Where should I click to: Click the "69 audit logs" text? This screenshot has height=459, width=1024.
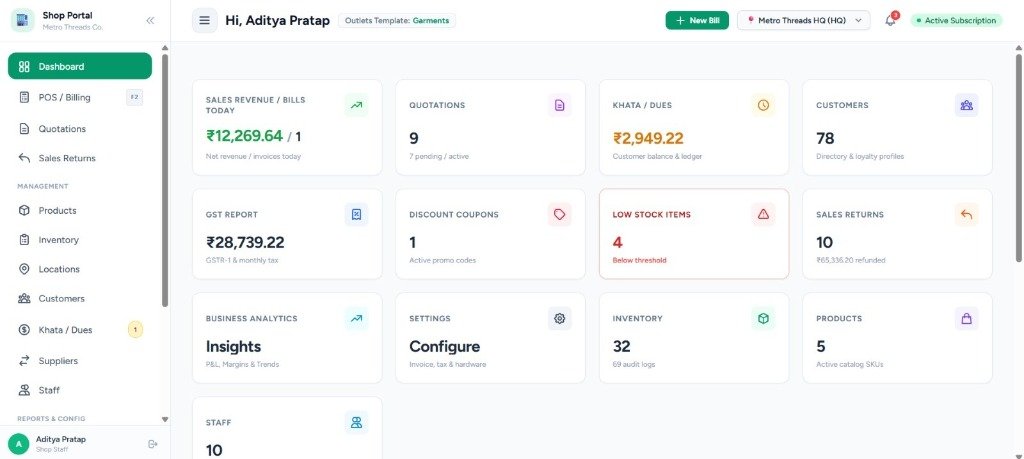pyautogui.click(x=633, y=364)
